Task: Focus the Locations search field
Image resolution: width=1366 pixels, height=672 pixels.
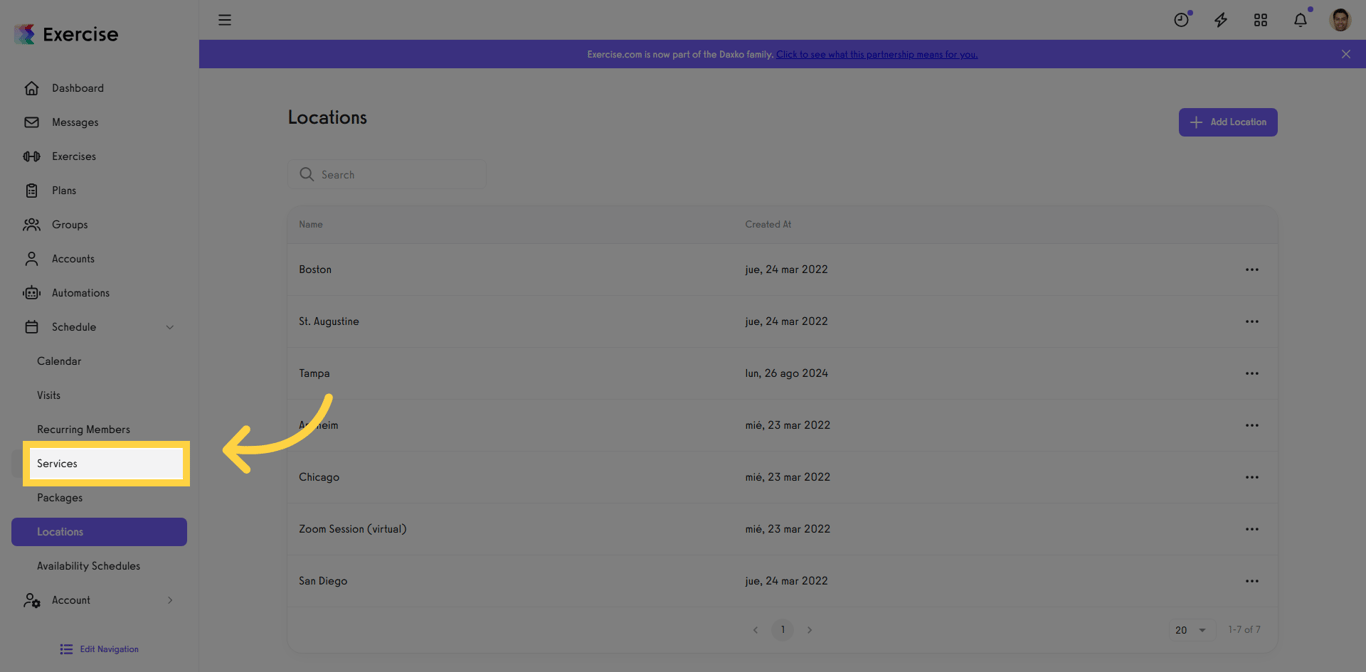Action: tap(387, 174)
